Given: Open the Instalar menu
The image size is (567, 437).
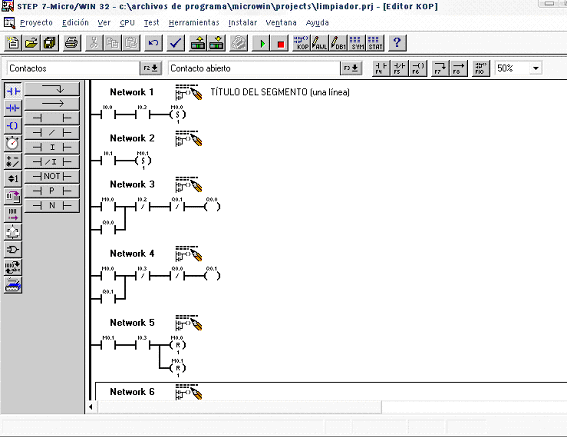Looking at the screenshot, I should point(242,23).
